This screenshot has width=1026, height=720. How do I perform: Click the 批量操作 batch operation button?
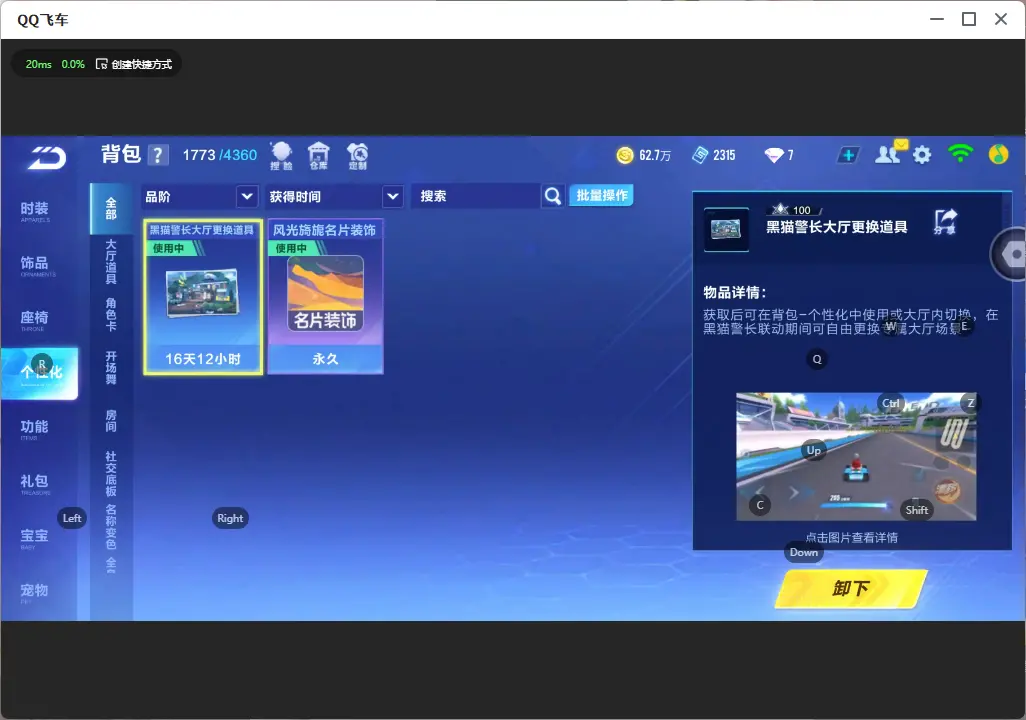(601, 195)
